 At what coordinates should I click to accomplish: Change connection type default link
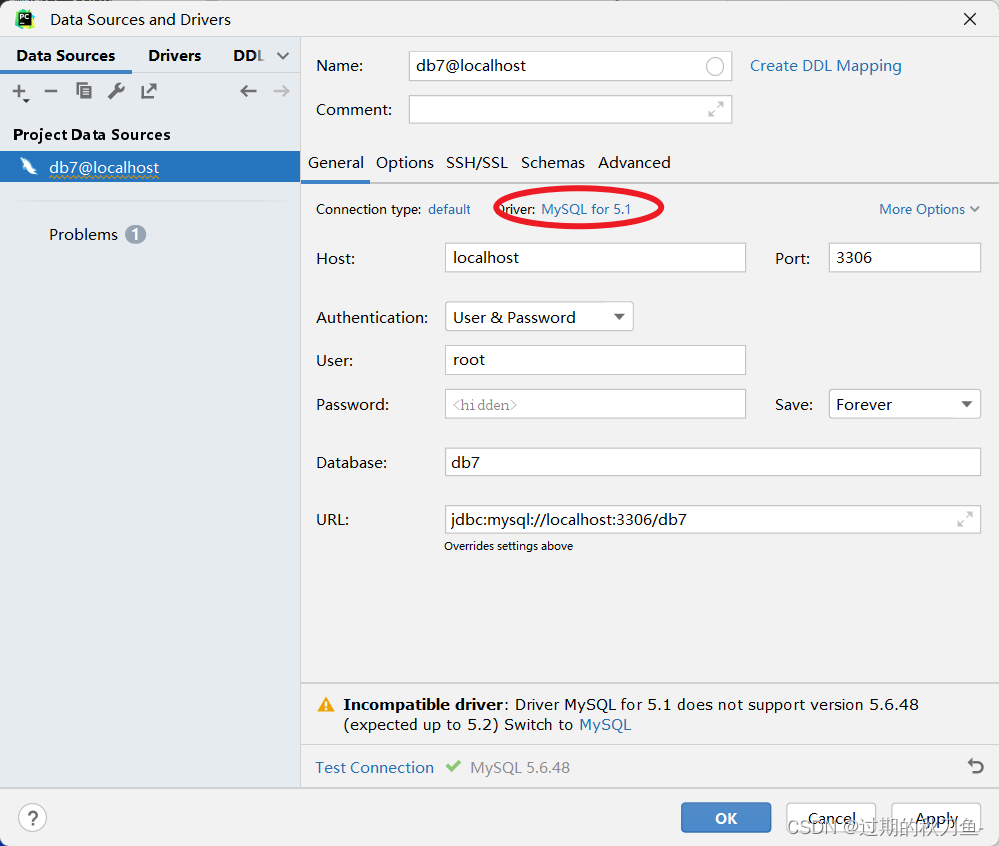(x=449, y=209)
